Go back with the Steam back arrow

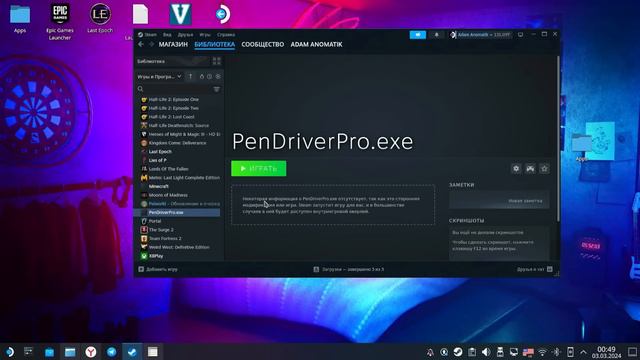(x=141, y=44)
